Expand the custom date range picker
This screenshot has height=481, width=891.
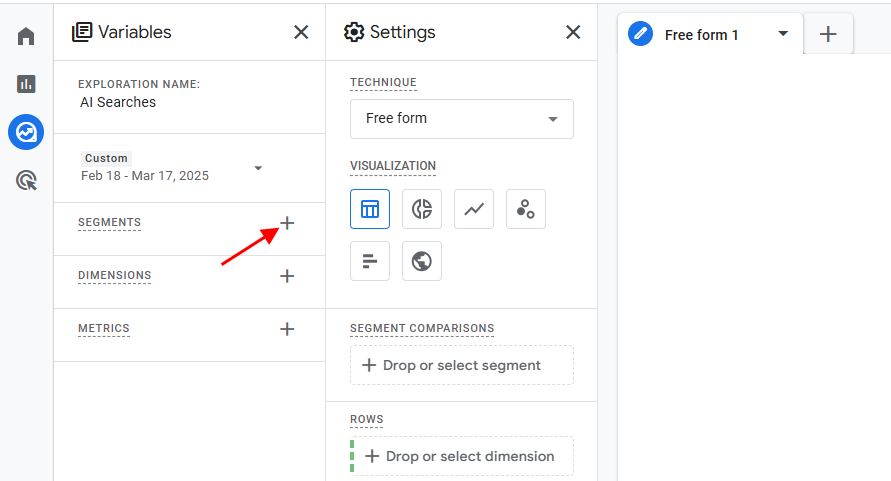(258, 168)
